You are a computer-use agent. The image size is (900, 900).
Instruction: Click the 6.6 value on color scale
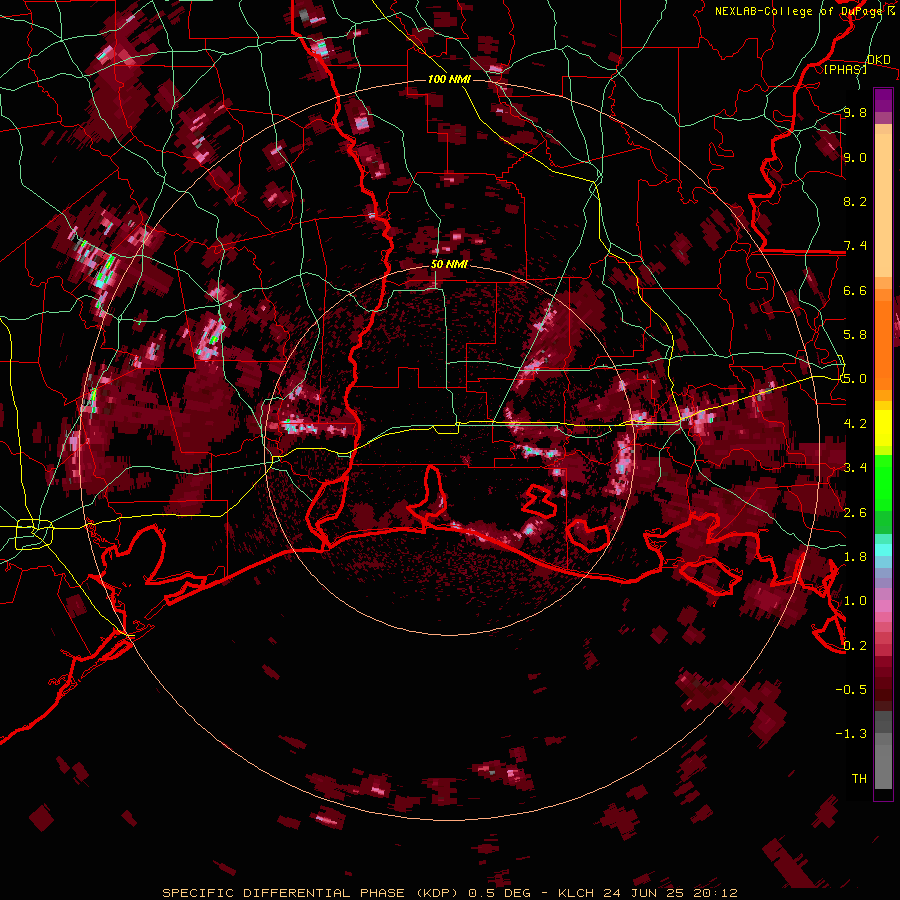pyautogui.click(x=855, y=290)
